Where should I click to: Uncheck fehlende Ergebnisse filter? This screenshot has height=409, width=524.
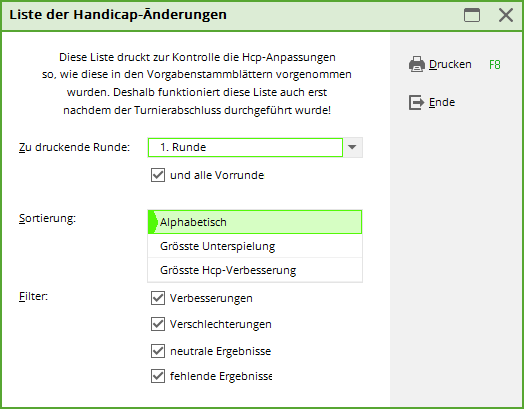(x=158, y=376)
